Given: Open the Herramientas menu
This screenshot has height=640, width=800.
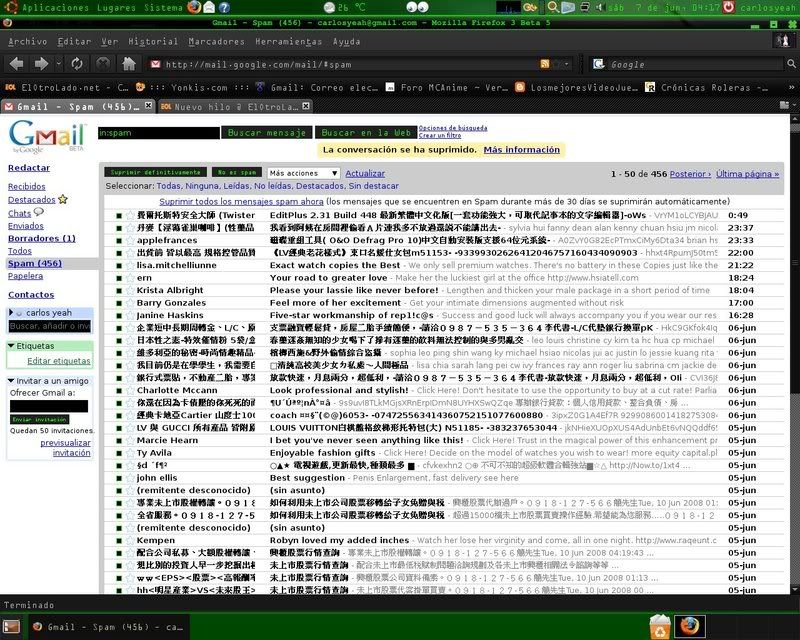Looking at the screenshot, I should [x=289, y=41].
